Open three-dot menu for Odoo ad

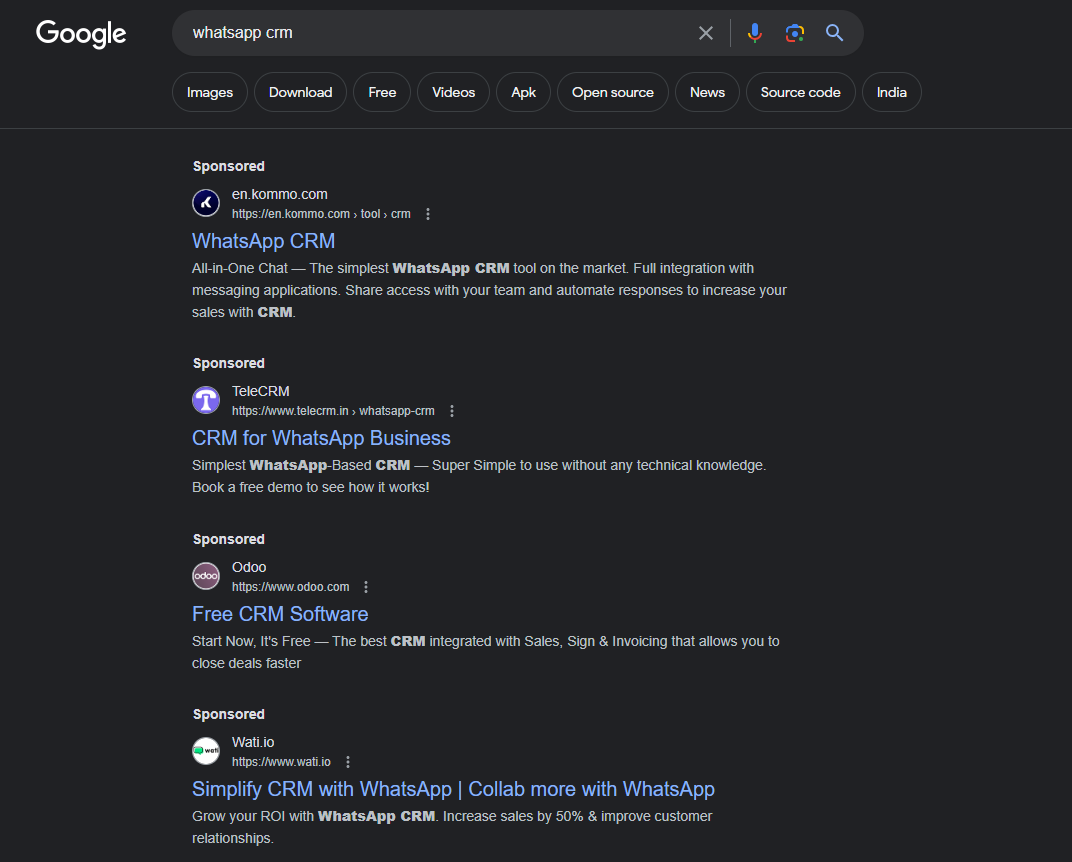tap(366, 587)
